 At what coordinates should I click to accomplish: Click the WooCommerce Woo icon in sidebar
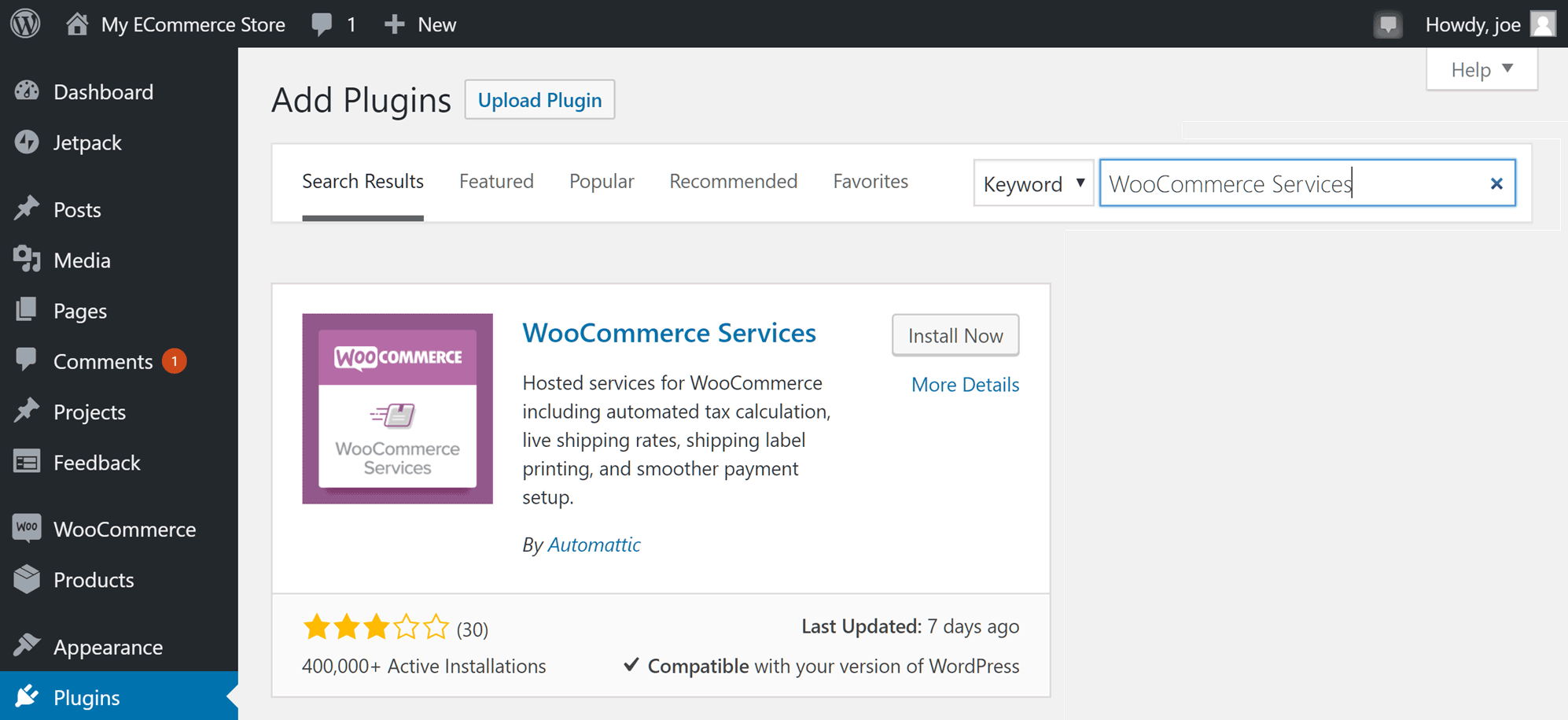tap(27, 527)
